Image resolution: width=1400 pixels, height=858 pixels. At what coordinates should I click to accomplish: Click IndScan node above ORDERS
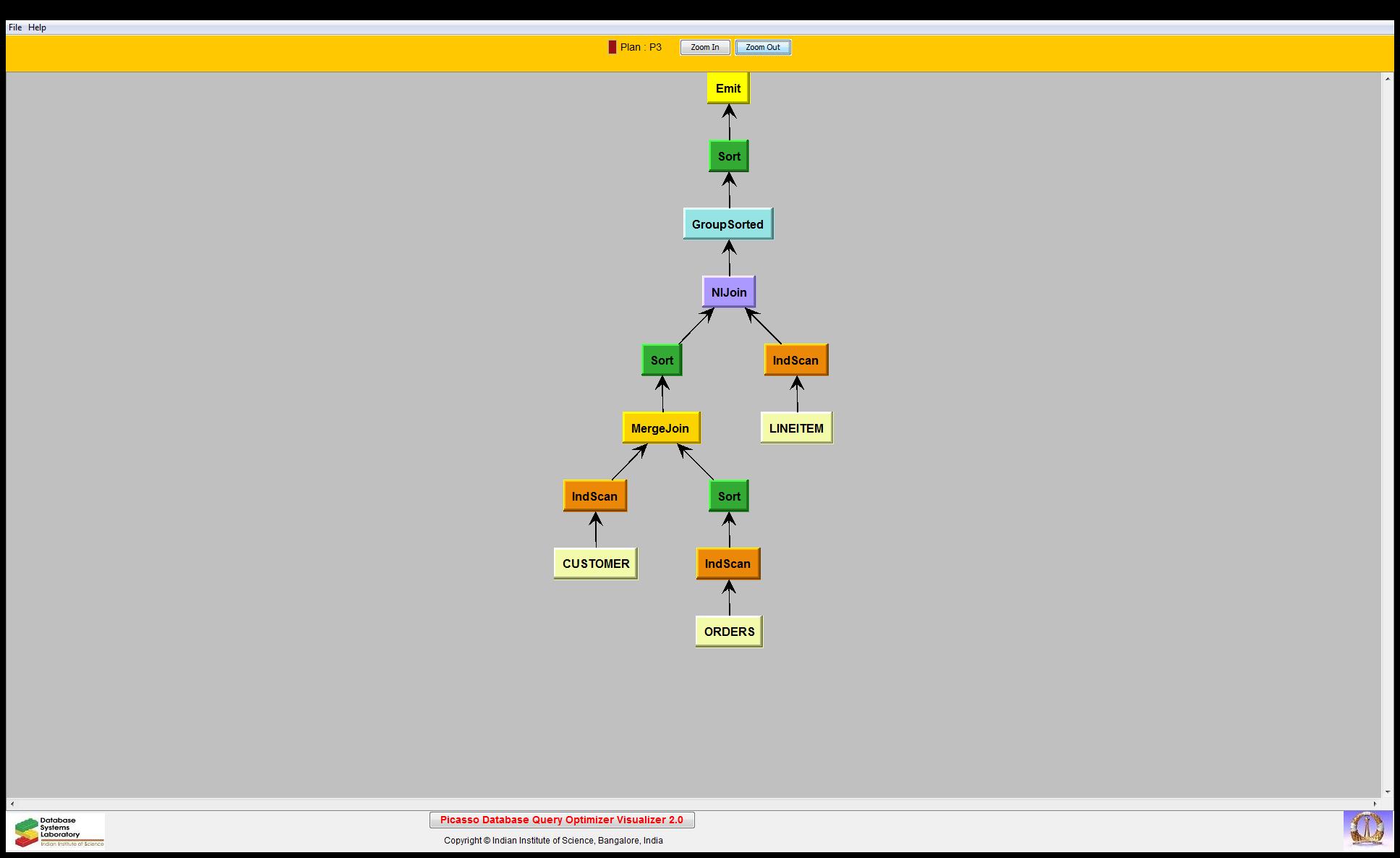(x=727, y=564)
